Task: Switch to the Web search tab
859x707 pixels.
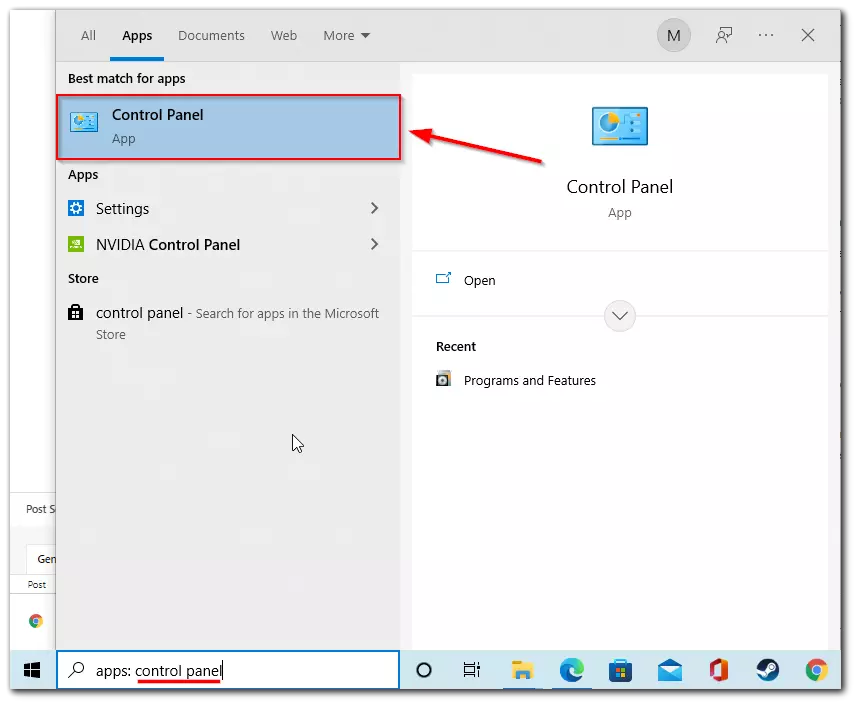Action: (284, 36)
